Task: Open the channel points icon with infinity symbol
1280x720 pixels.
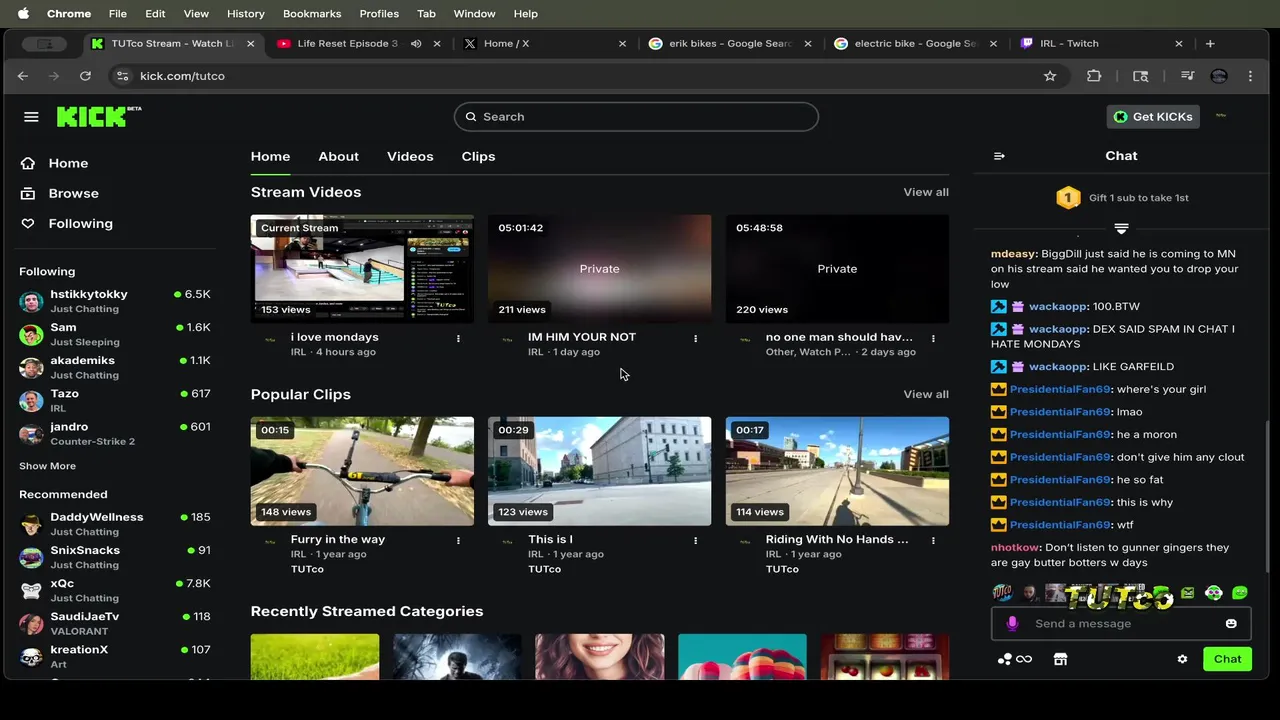Action: tap(1014, 659)
